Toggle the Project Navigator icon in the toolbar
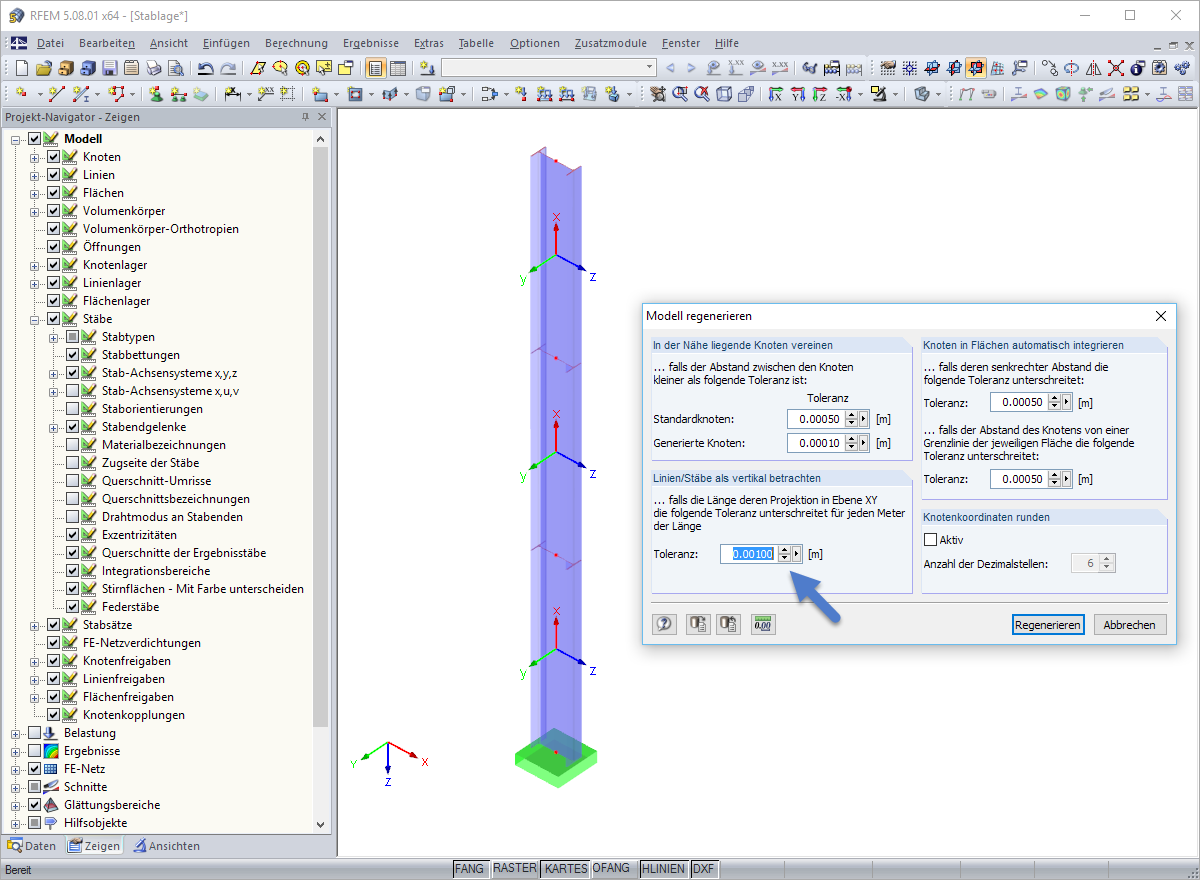Image resolution: width=1200 pixels, height=880 pixels. (375, 68)
